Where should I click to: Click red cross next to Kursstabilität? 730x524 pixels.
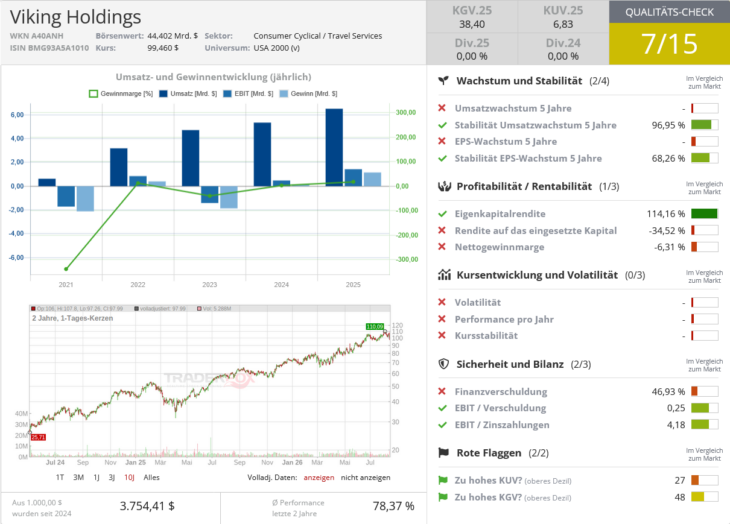442,335
